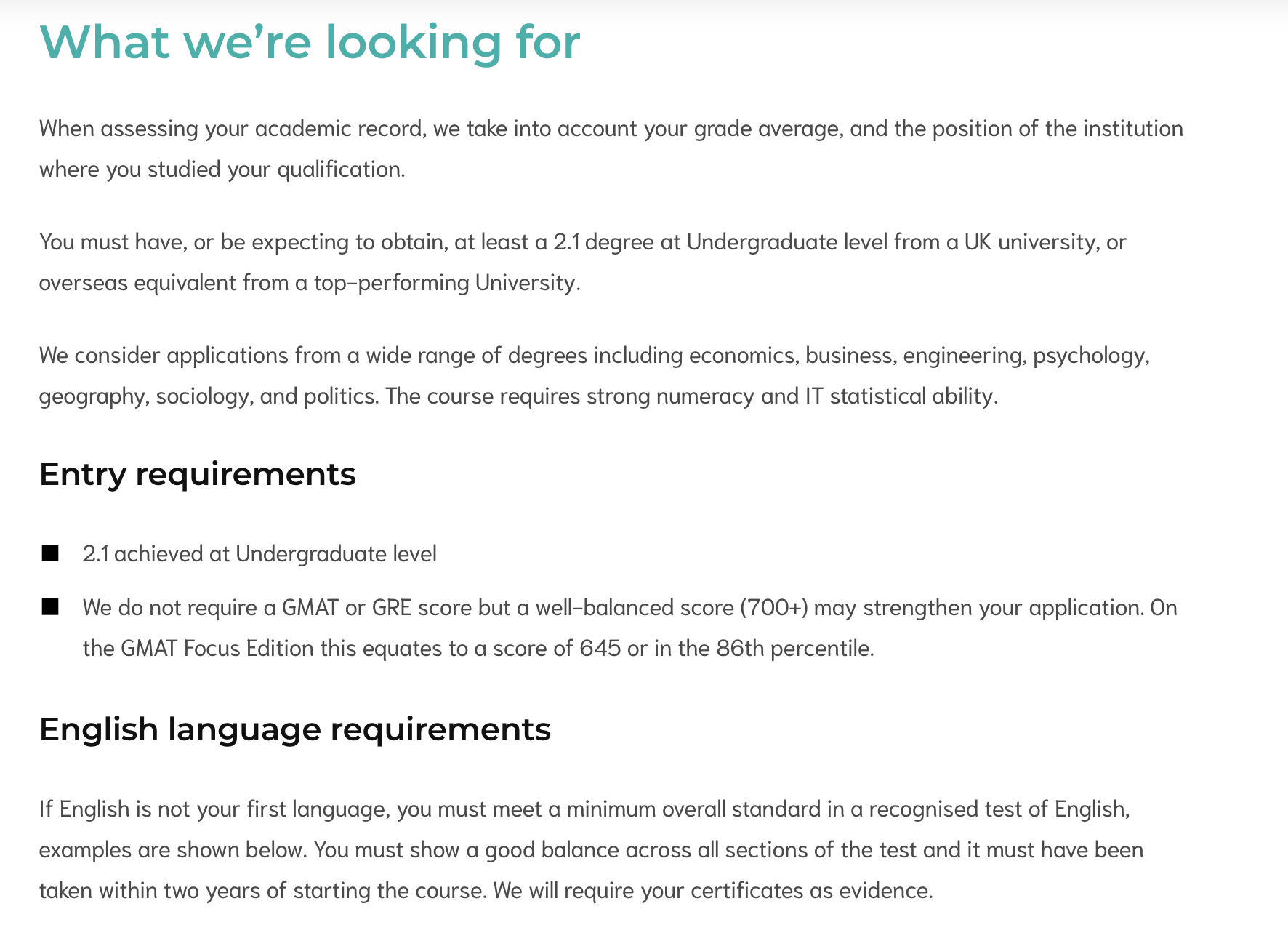The width and height of the screenshot is (1288, 941).
Task: Click the 'What we're looking for' heading
Action: [310, 42]
